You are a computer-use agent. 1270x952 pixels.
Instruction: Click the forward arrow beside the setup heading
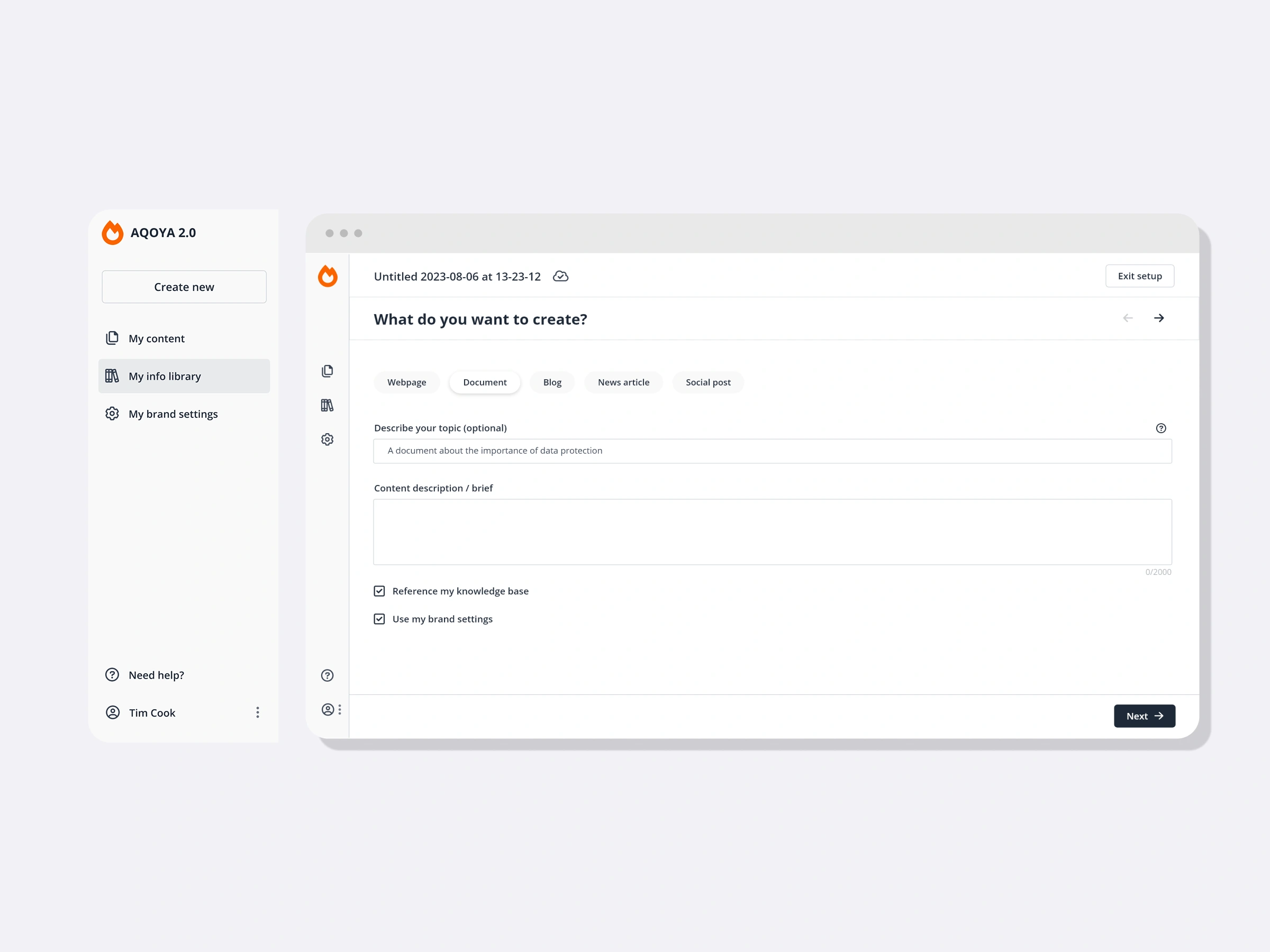(x=1159, y=318)
